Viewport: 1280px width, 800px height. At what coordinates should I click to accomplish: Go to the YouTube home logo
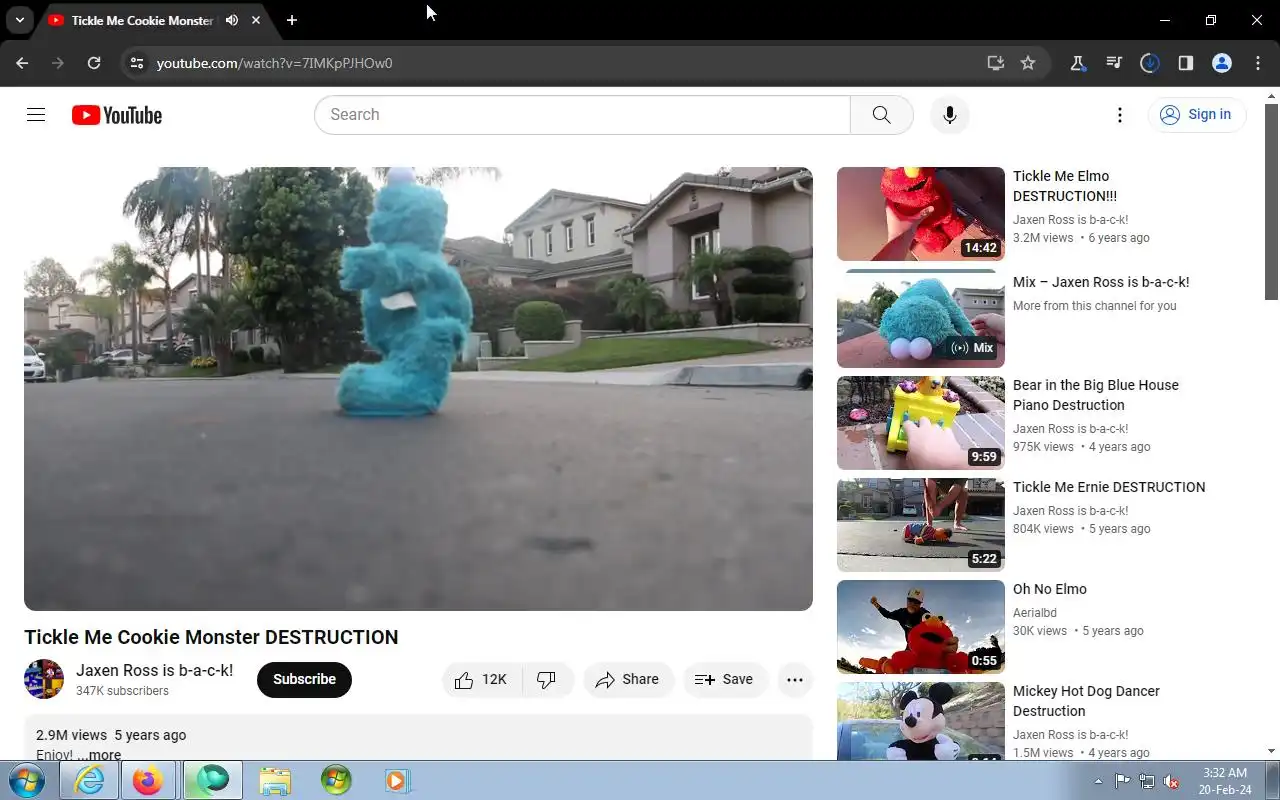click(x=117, y=115)
